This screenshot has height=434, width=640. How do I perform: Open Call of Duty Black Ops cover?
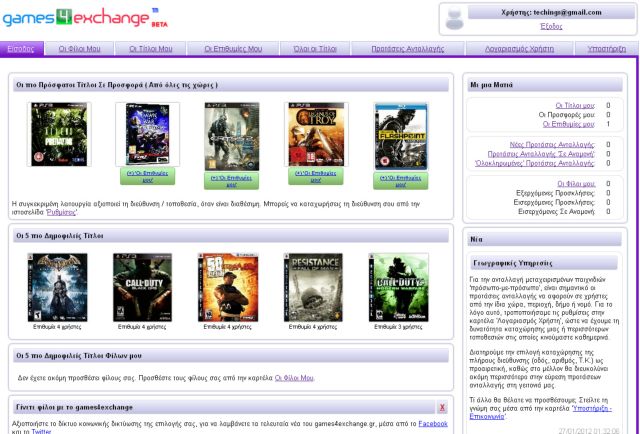click(142, 287)
